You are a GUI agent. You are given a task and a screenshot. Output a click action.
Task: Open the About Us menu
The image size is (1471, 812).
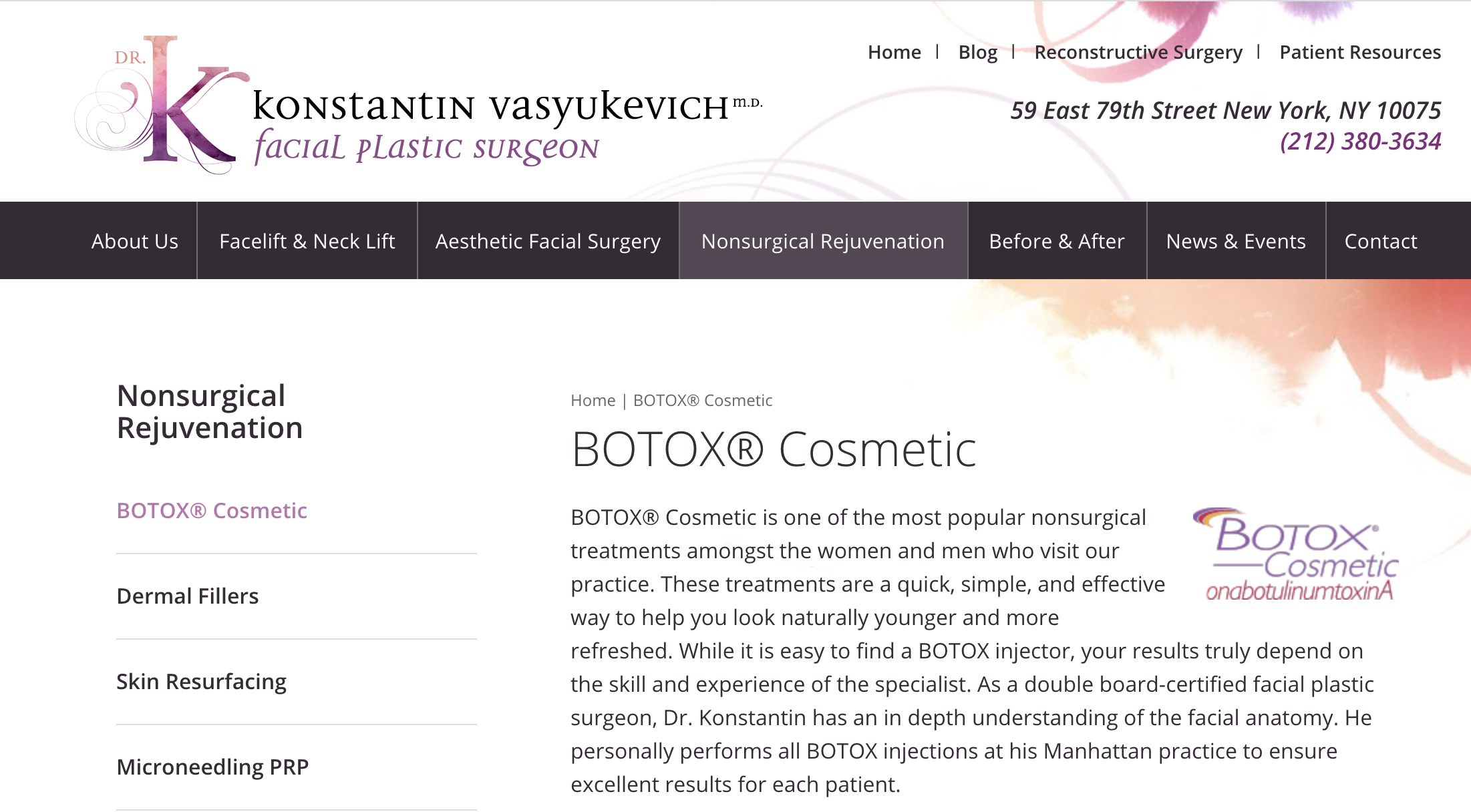(135, 241)
